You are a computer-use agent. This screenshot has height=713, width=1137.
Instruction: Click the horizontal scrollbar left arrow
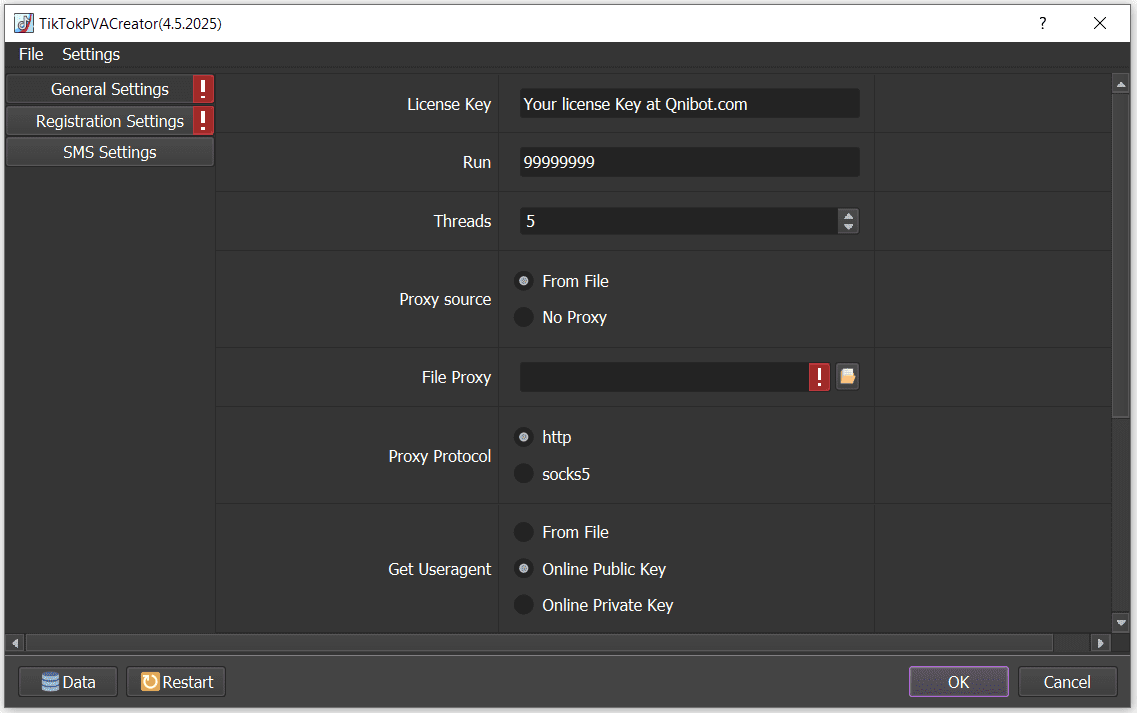tap(15, 643)
